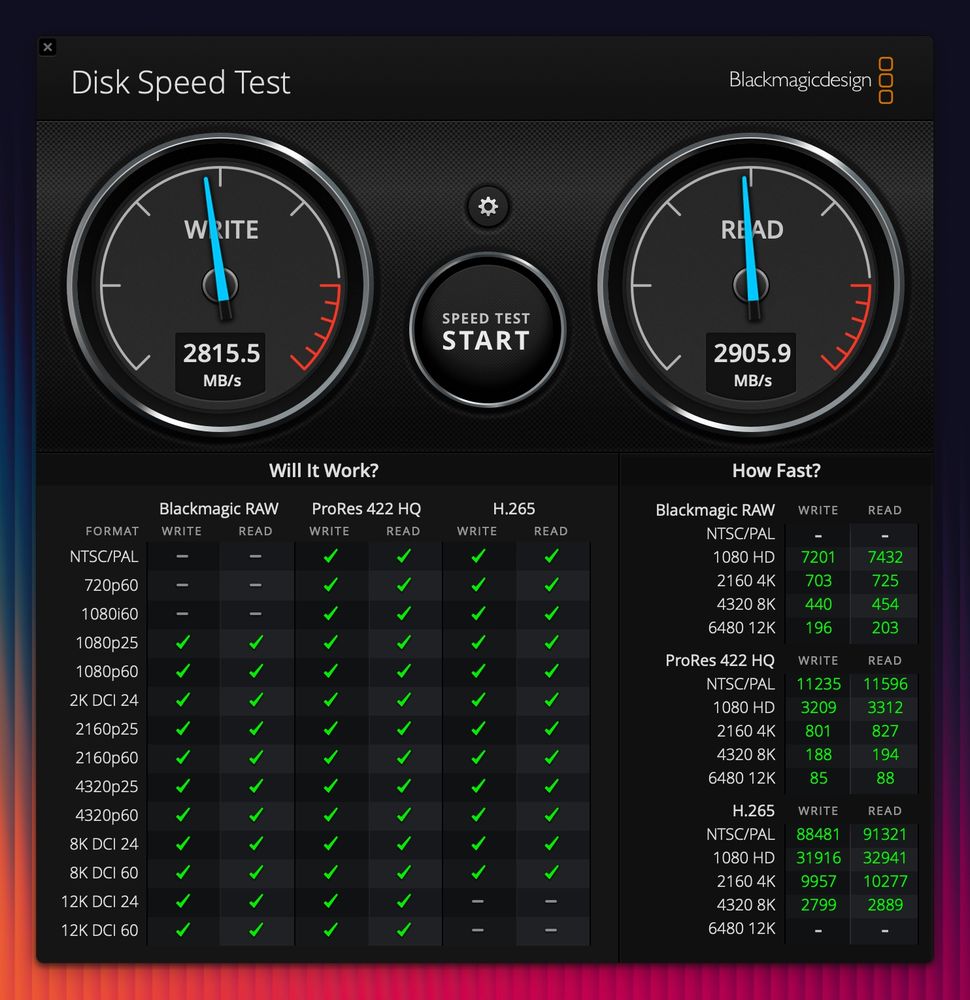Click the H.265 1080 HD write value 31916

818,858
